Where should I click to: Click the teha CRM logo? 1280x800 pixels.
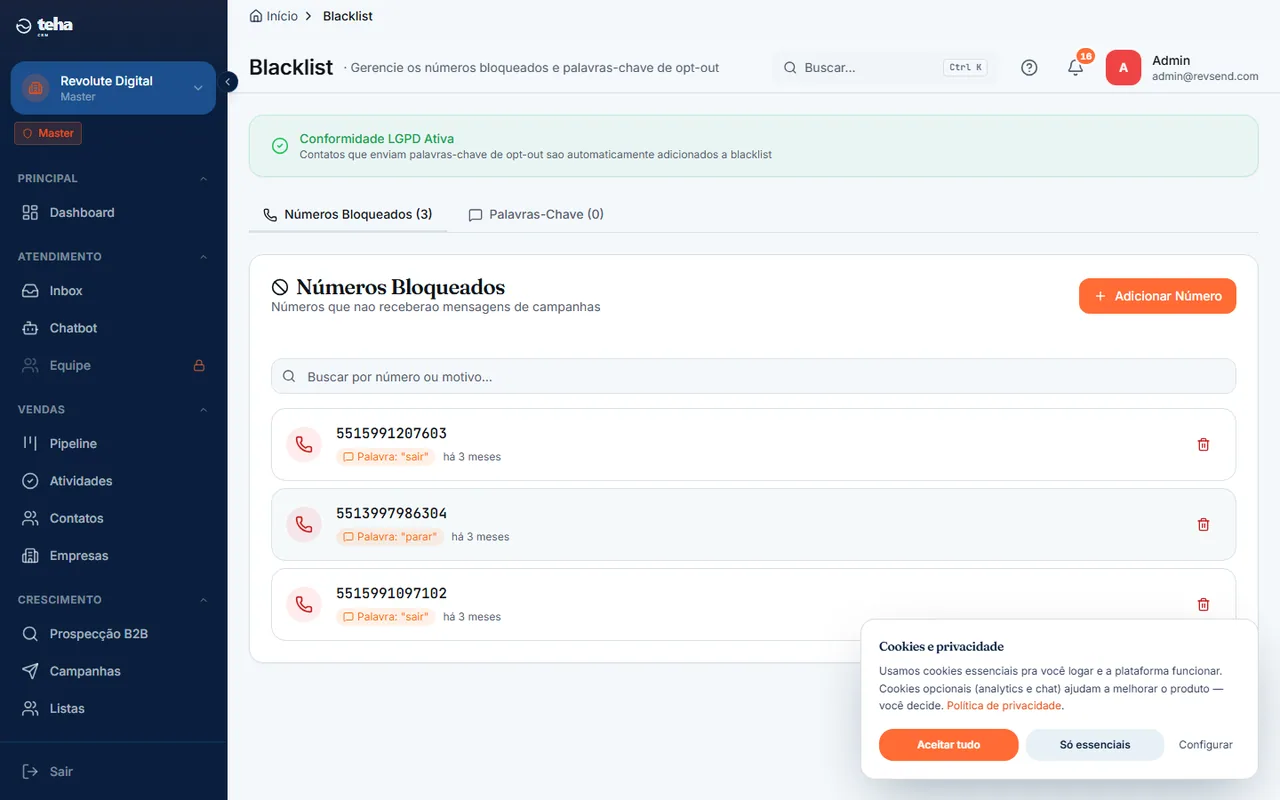(45, 25)
